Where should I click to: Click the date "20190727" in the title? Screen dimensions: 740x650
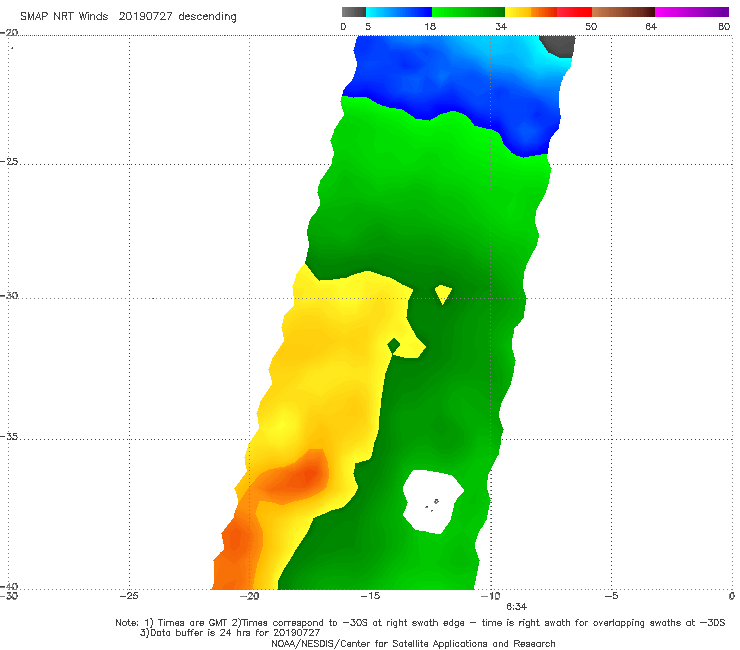145,16
